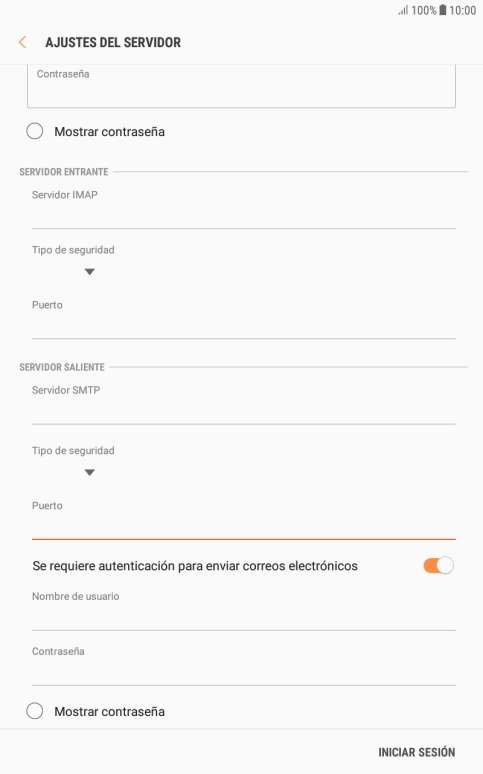Focus the top boxed Contraseña field
The height and width of the screenshot is (774, 483).
tap(241, 86)
